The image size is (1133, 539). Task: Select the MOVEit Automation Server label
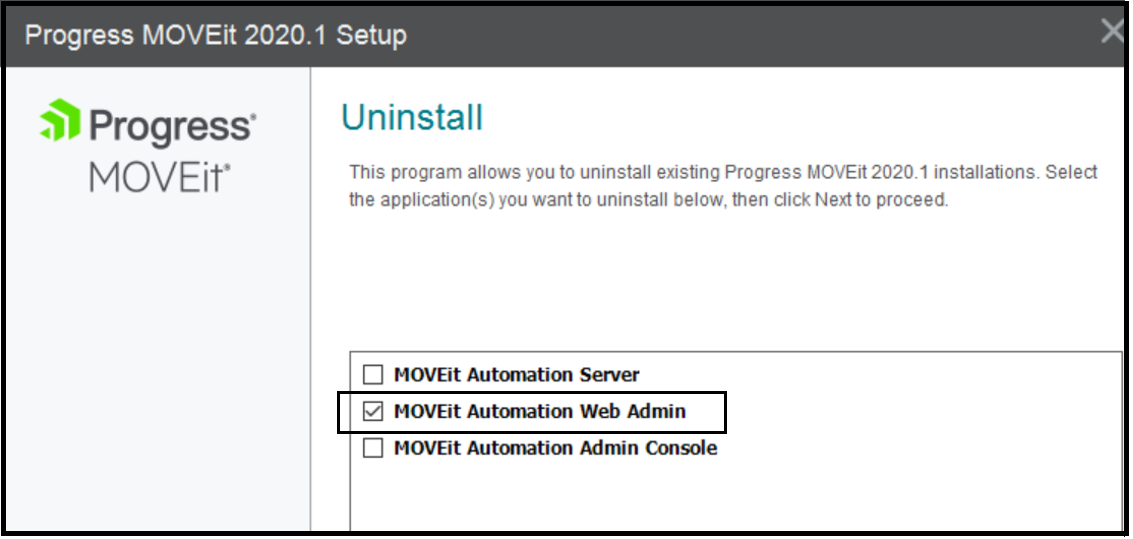[x=516, y=375]
